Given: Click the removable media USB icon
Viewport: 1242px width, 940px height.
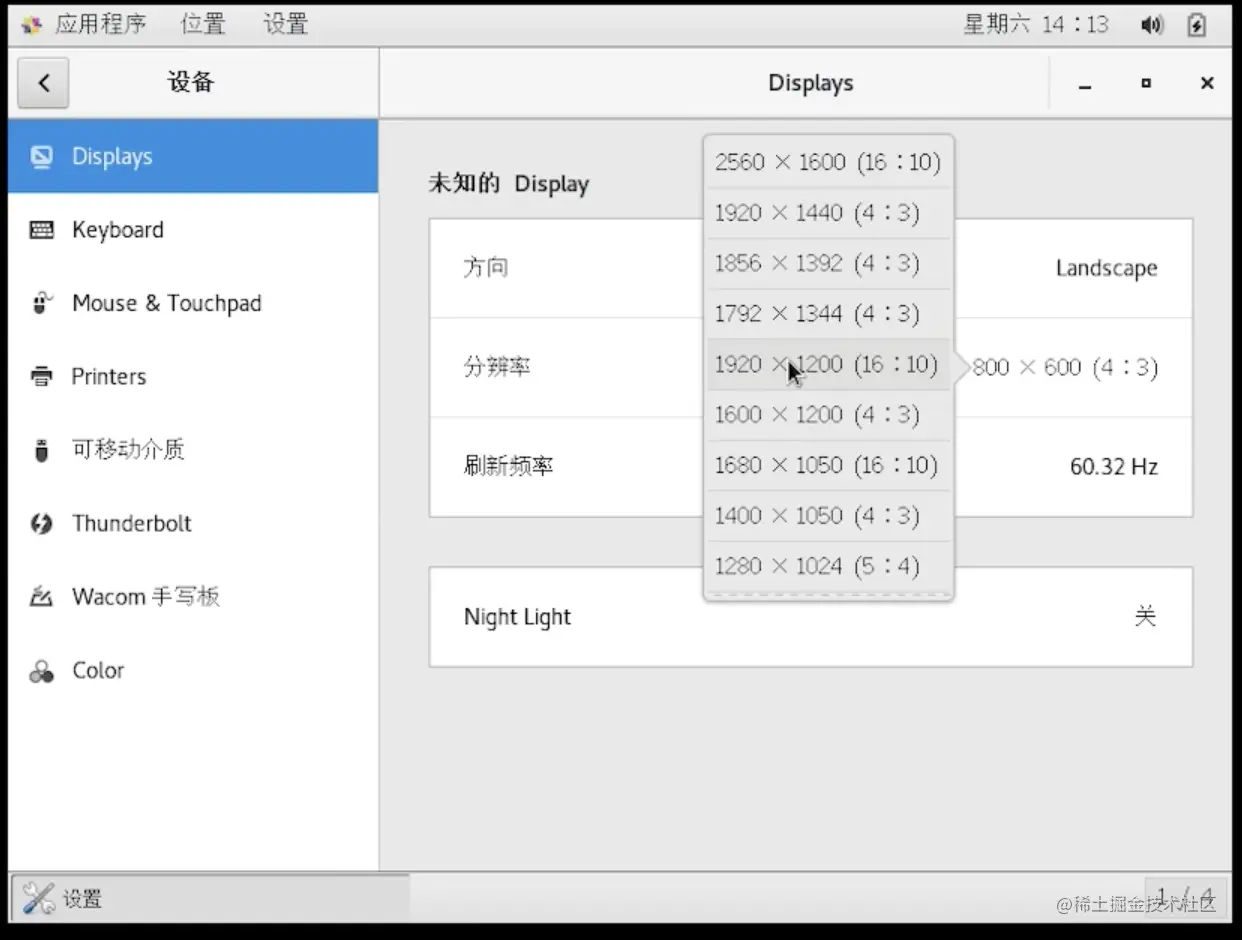Looking at the screenshot, I should click(41, 450).
